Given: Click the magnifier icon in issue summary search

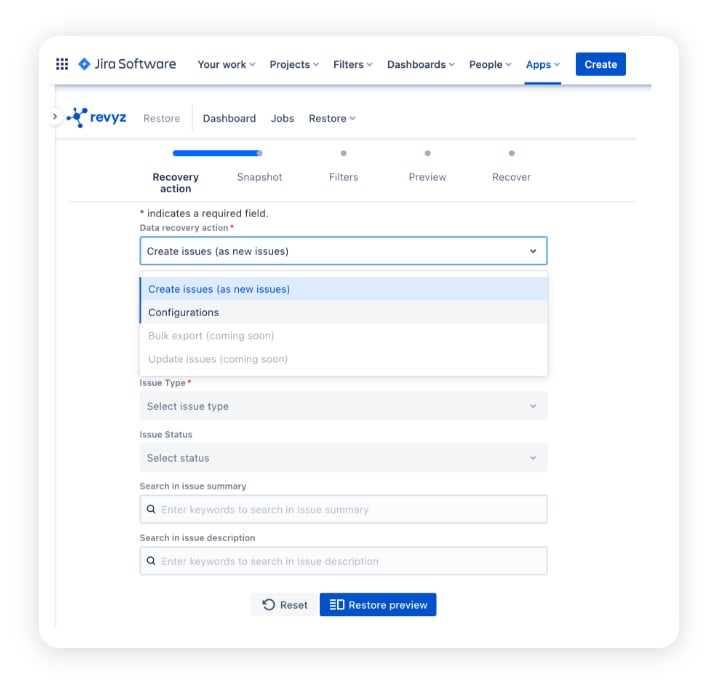Looking at the screenshot, I should tap(152, 510).
